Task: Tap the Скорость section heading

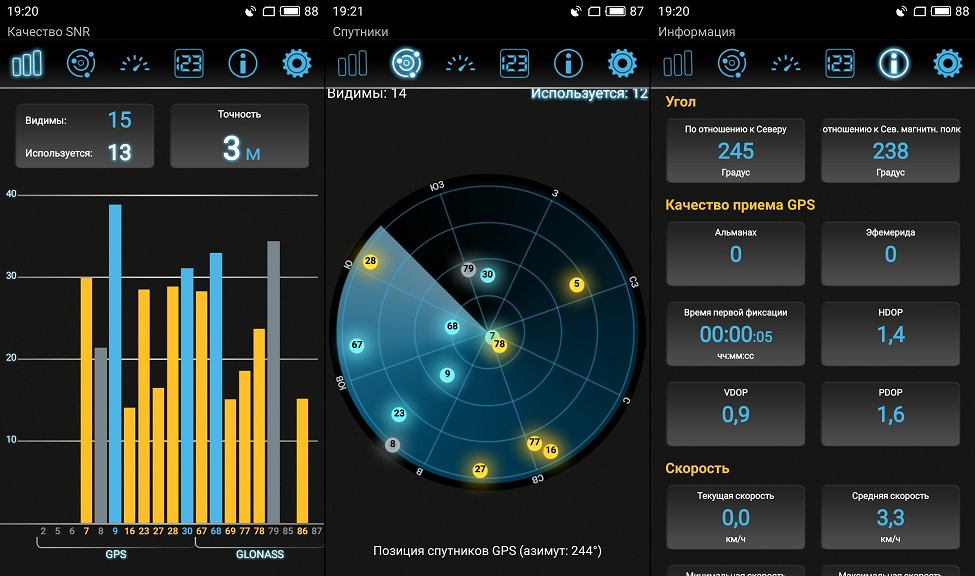Action: 697,468
